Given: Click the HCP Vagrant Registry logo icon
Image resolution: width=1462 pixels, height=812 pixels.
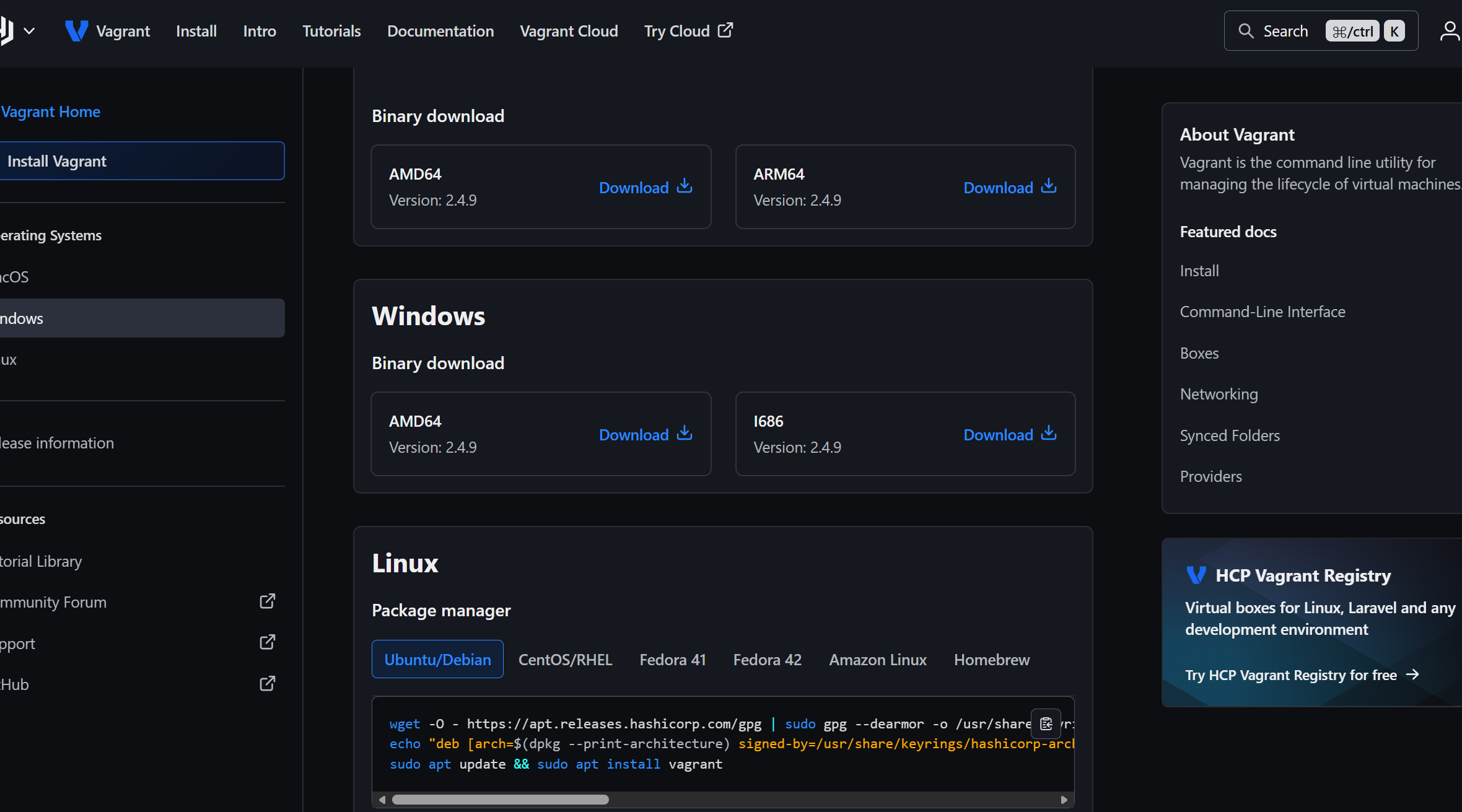Looking at the screenshot, I should [x=1196, y=575].
